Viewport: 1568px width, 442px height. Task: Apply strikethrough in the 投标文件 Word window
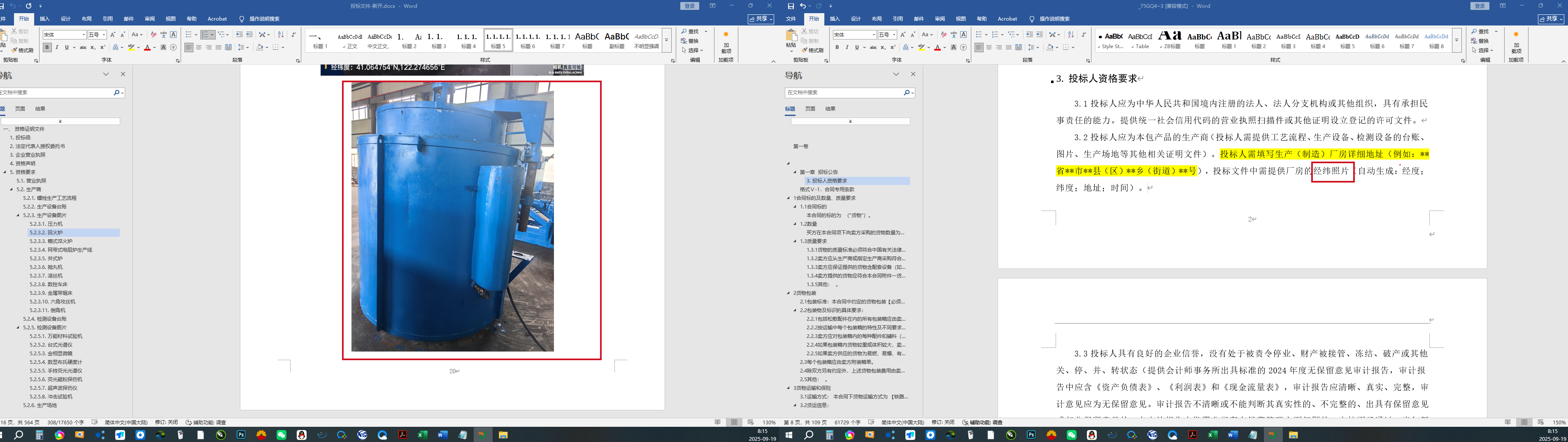pos(83,47)
